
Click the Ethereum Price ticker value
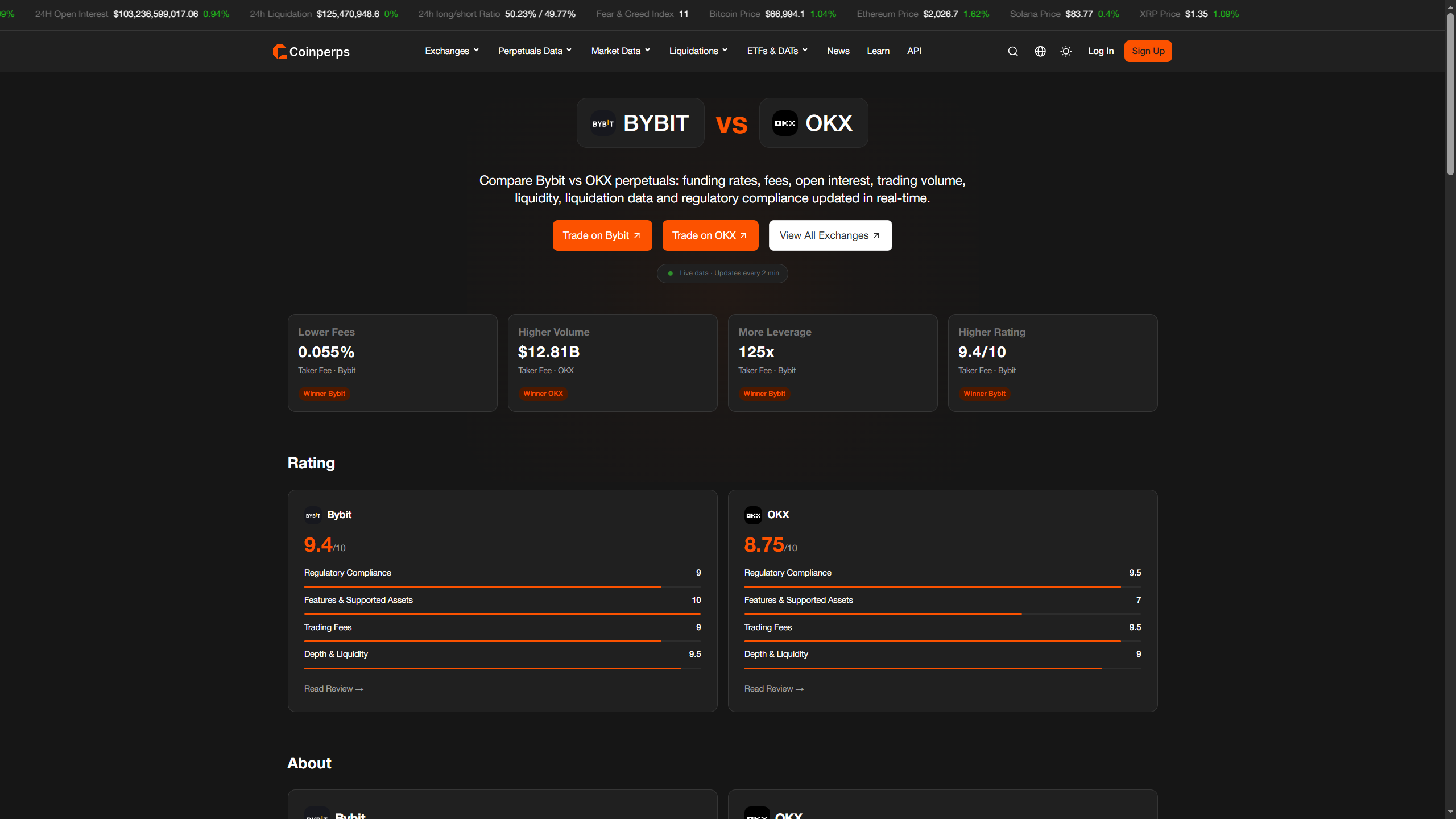tap(941, 14)
